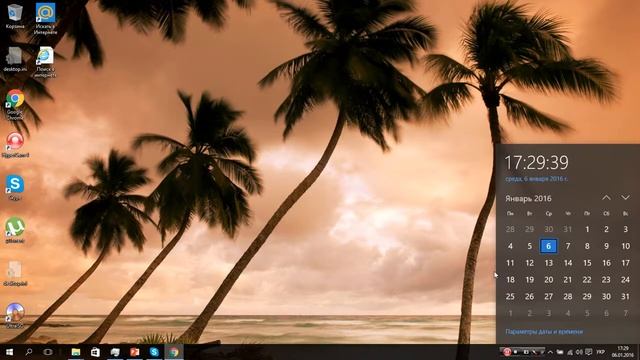Switch the УКР input language indicator

(600, 352)
